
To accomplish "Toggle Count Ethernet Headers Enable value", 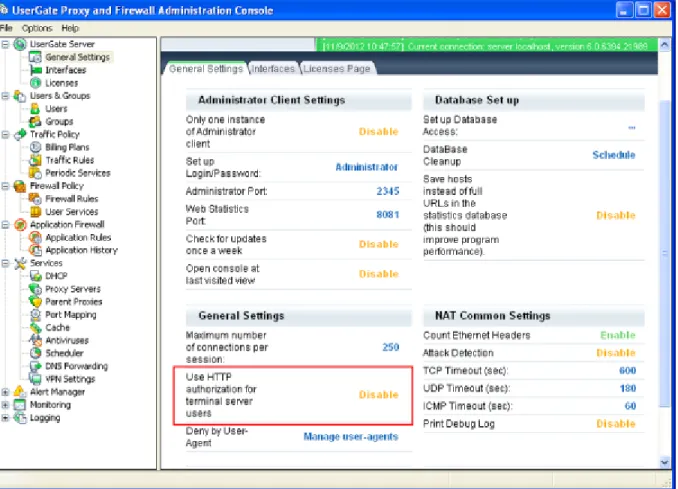I will pos(618,335).
